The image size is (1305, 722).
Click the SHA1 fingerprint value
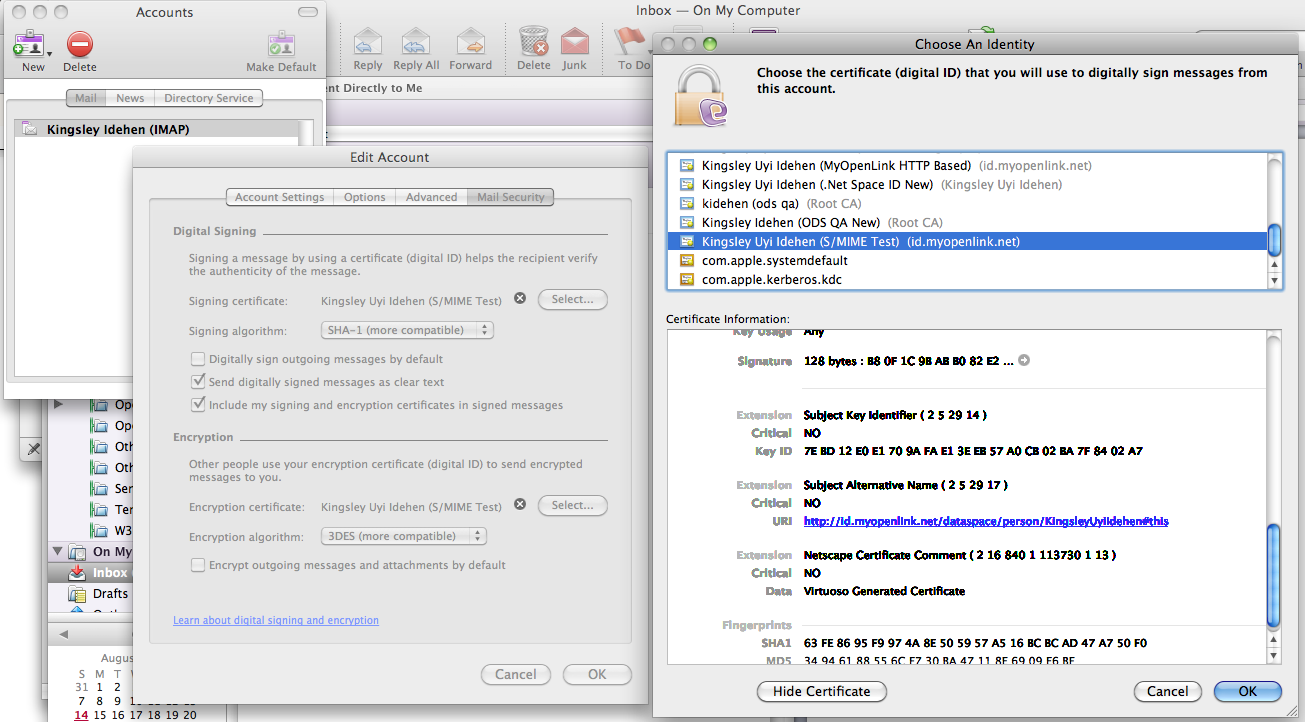(x=975, y=643)
